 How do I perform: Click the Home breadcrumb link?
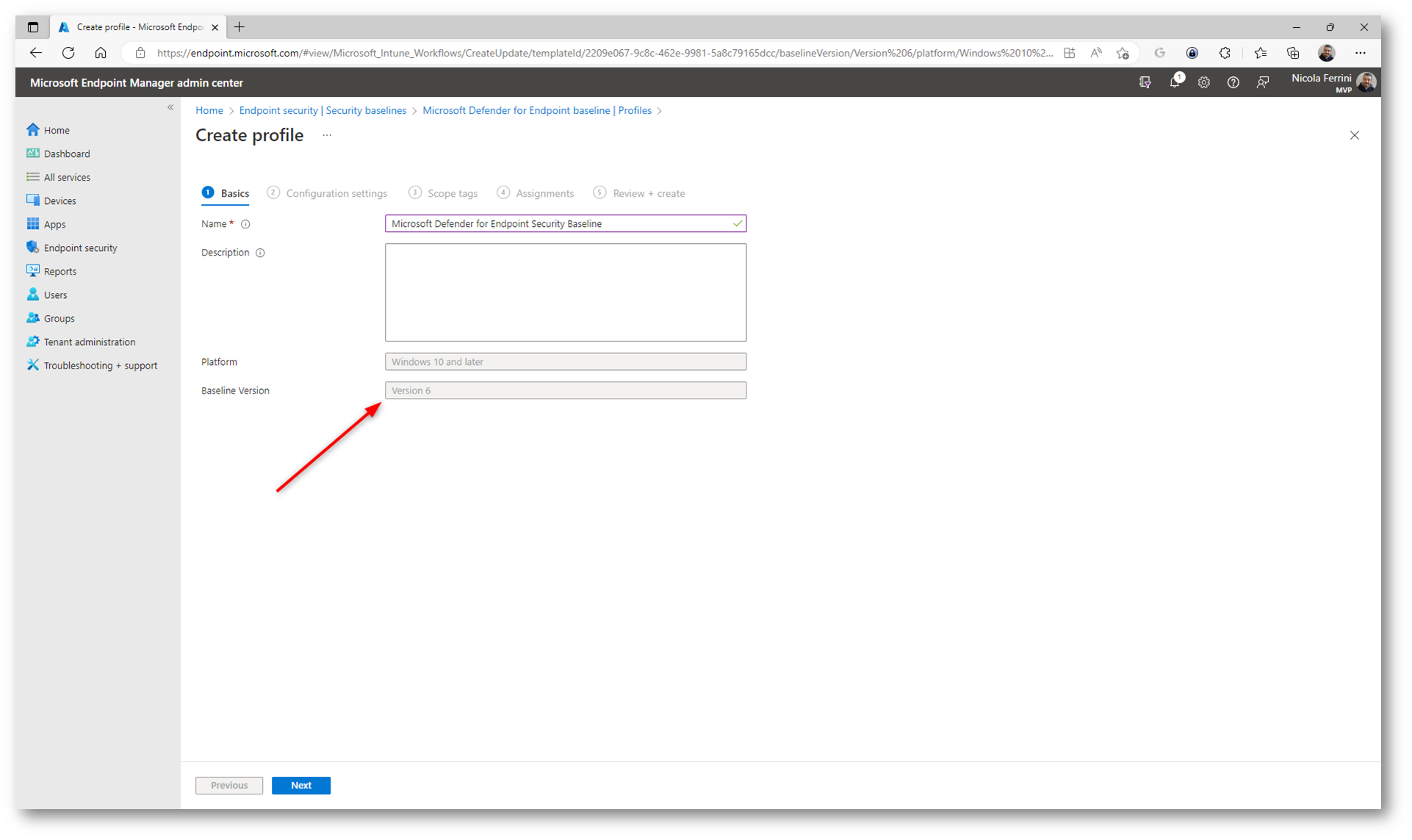tap(209, 110)
